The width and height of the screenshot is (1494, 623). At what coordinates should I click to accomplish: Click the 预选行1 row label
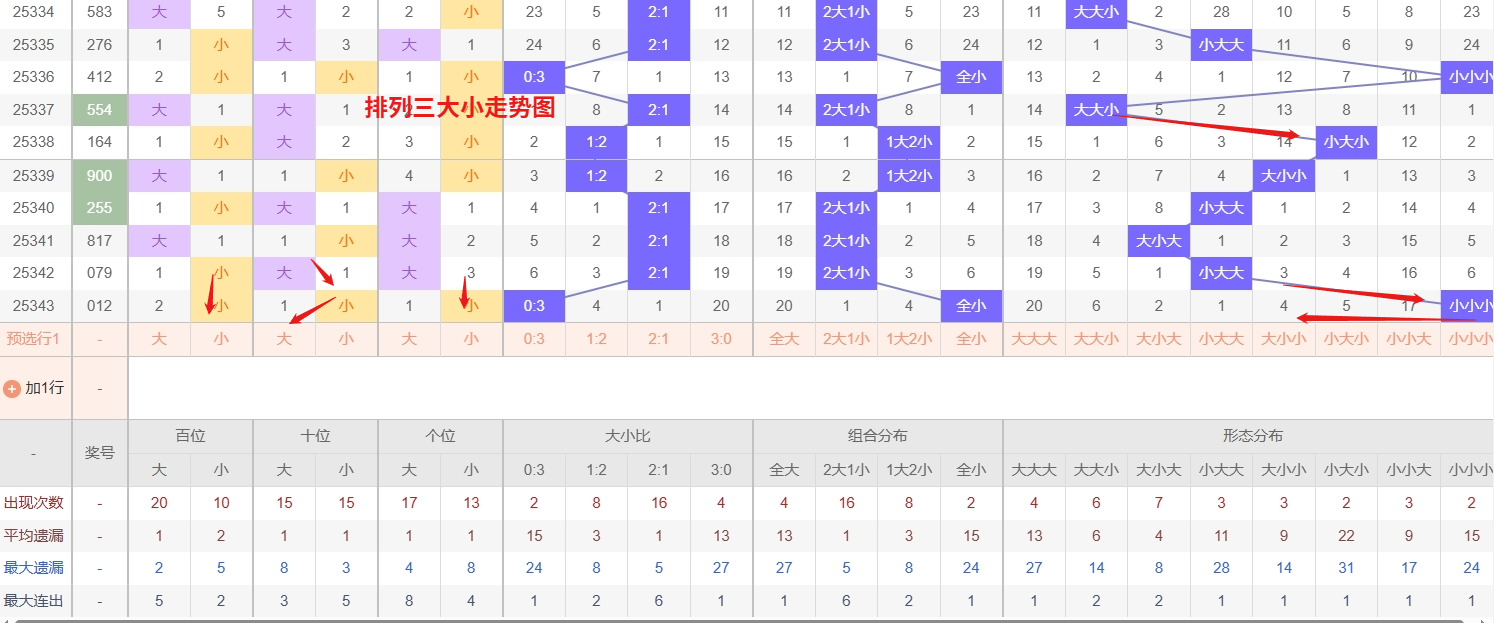click(x=34, y=339)
